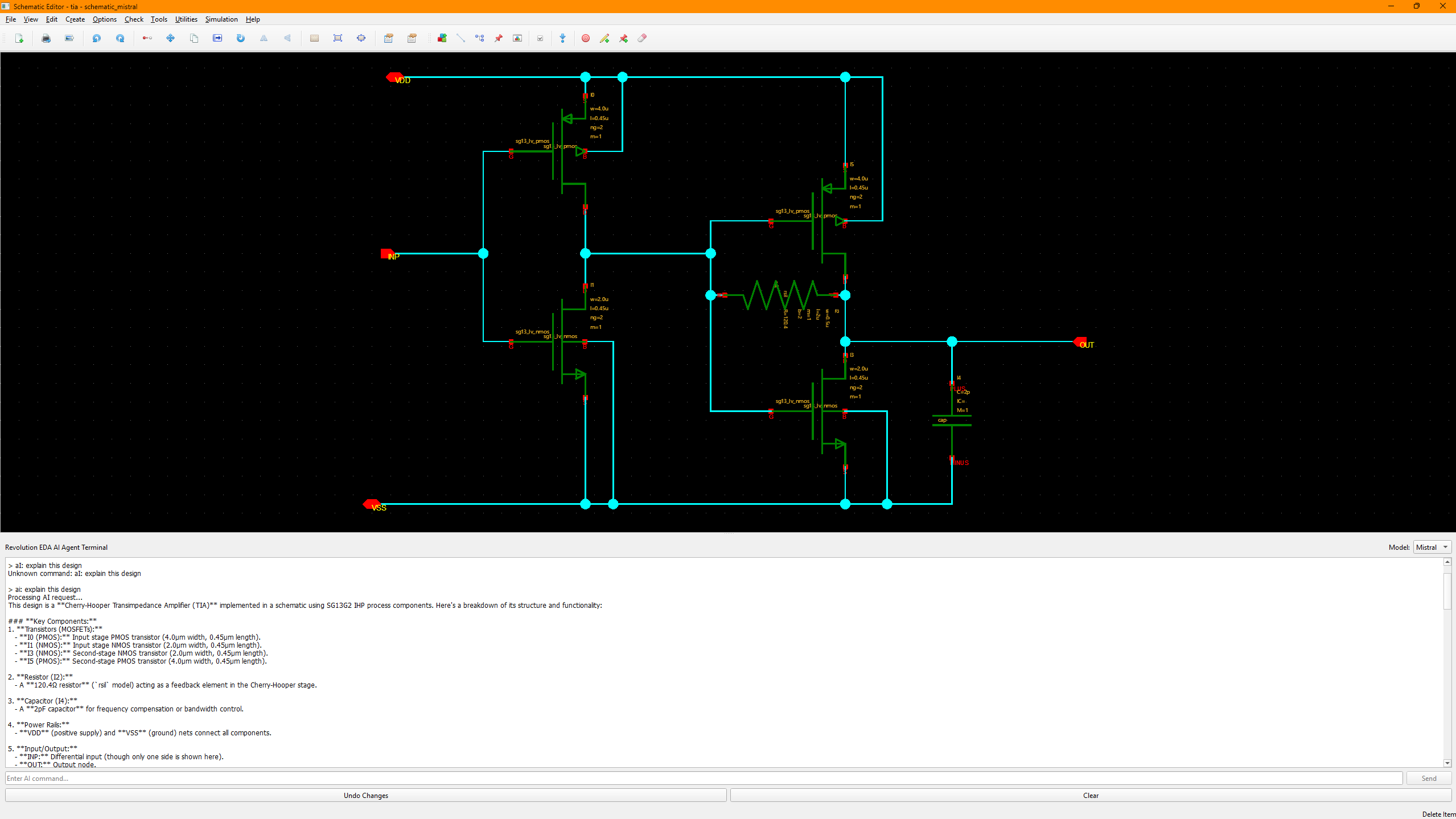The width and height of the screenshot is (1456, 819).
Task: Click the create instance icon
Action: [x=442, y=38]
